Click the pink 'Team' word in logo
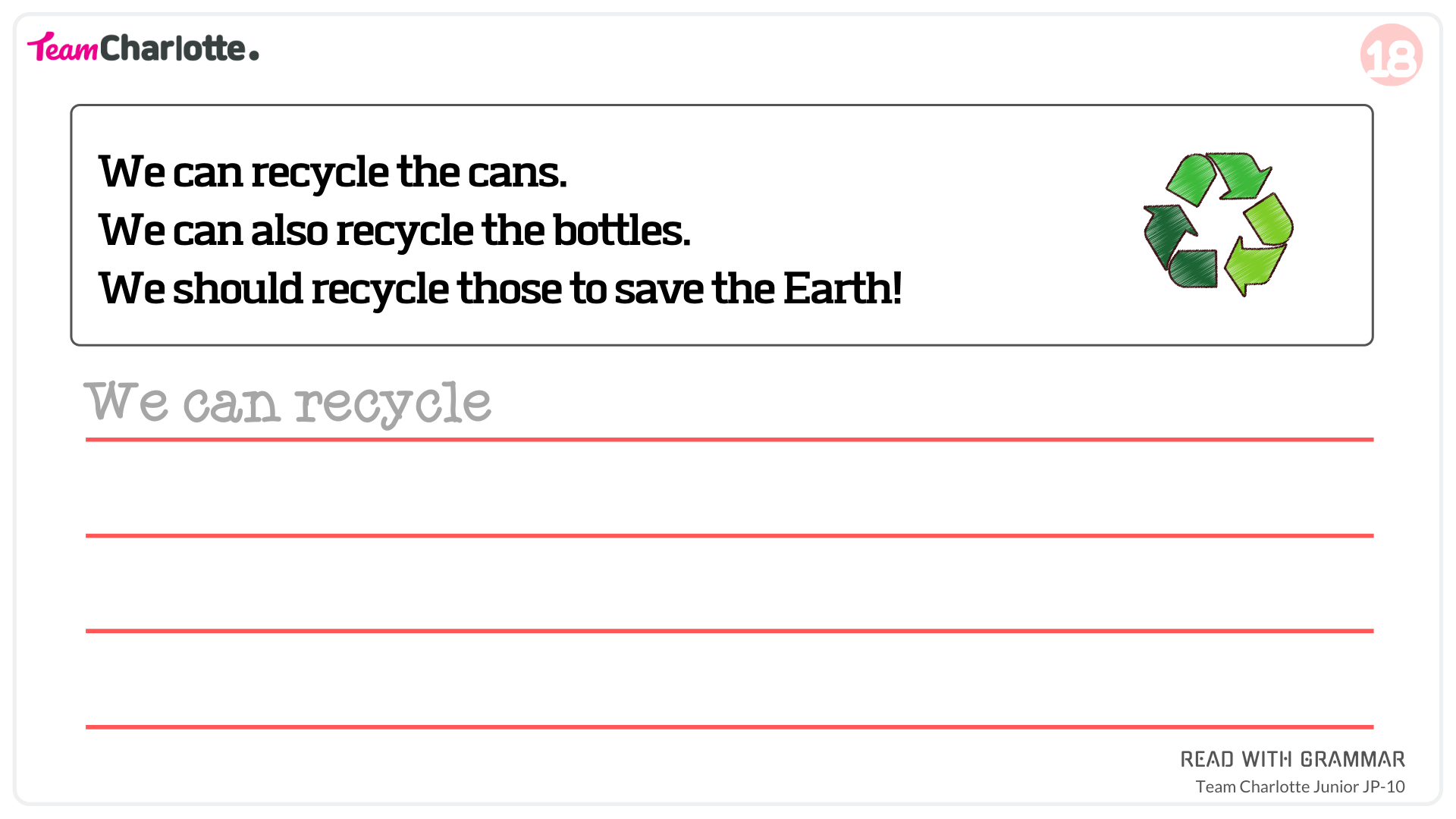 click(63, 48)
